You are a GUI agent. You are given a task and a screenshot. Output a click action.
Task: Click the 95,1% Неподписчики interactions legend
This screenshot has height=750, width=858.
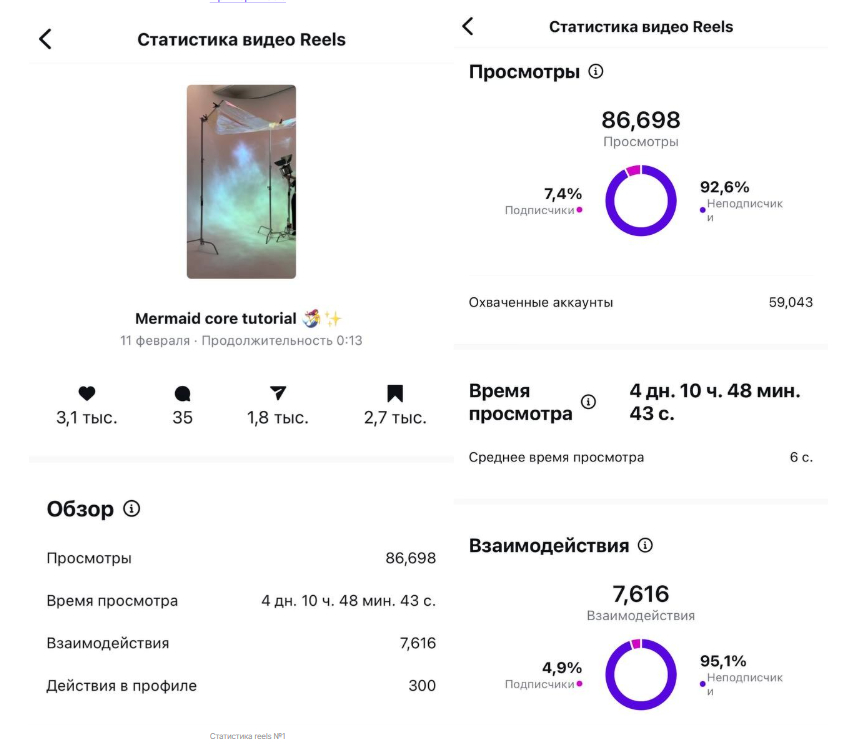(738, 670)
